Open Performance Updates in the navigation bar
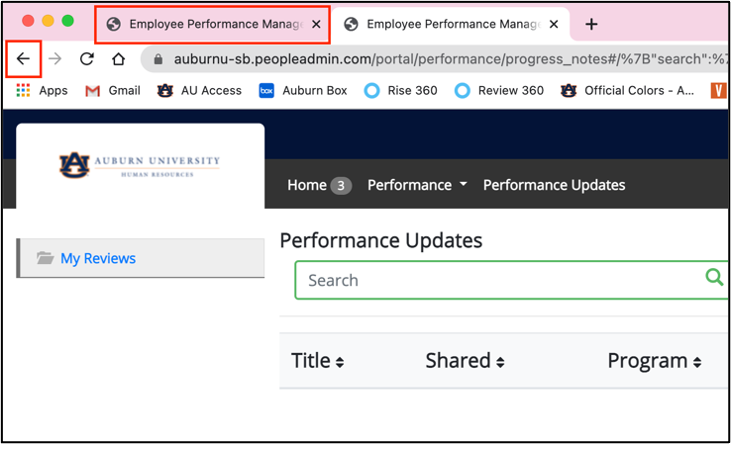The height and width of the screenshot is (449, 736). [554, 185]
